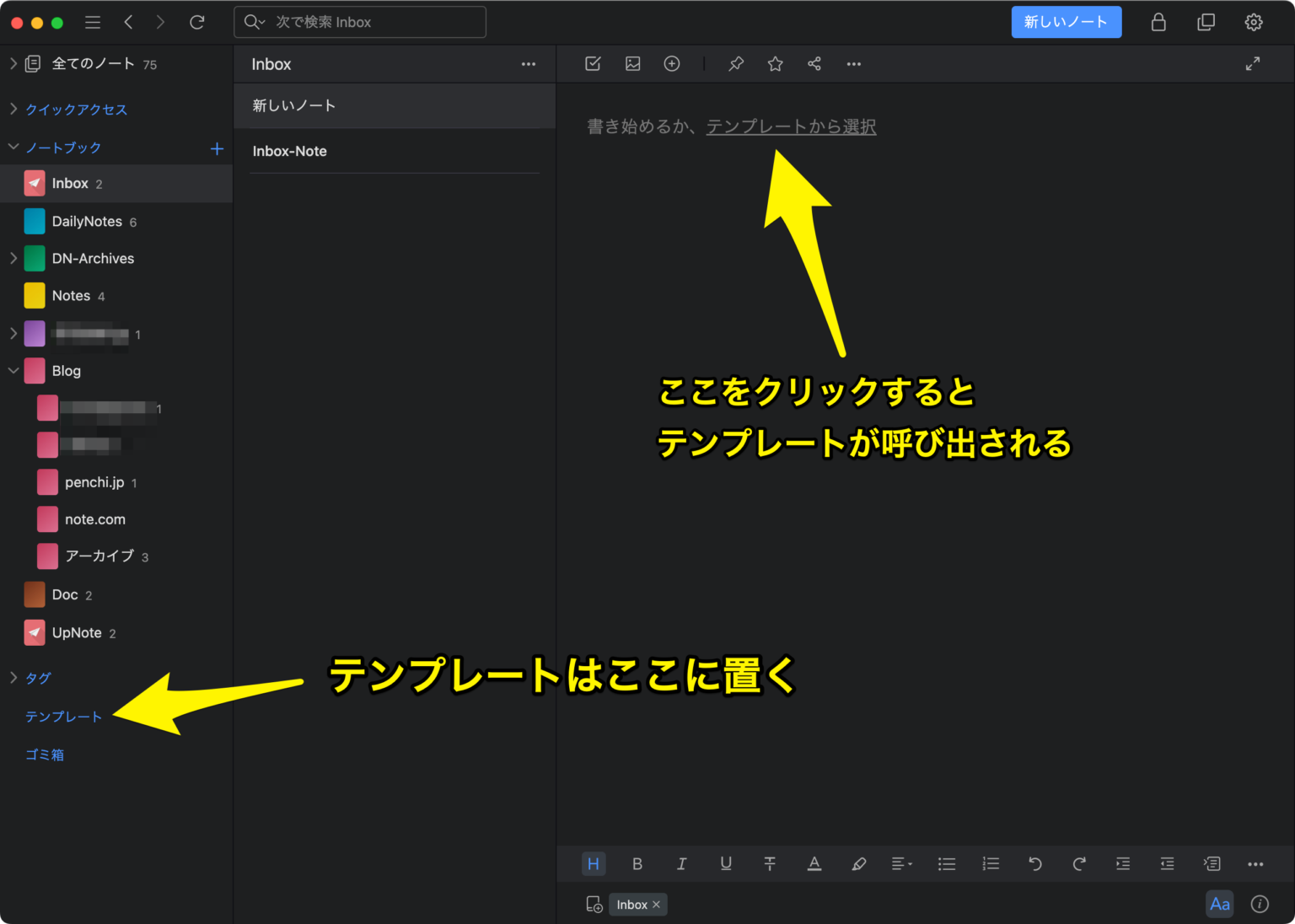The width and height of the screenshot is (1295, 924).
Task: Pin the current note
Action: [735, 63]
